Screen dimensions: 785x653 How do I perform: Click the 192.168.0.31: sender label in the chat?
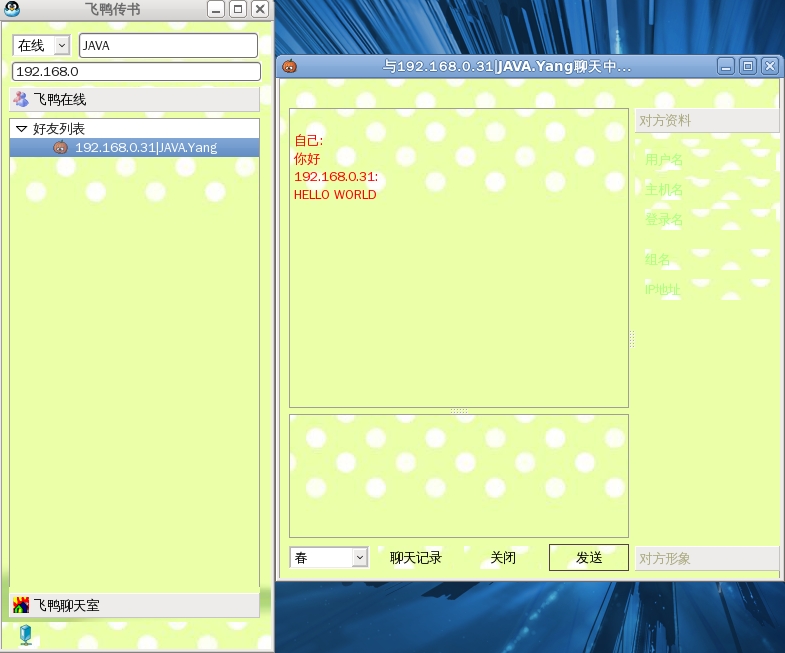click(336, 177)
